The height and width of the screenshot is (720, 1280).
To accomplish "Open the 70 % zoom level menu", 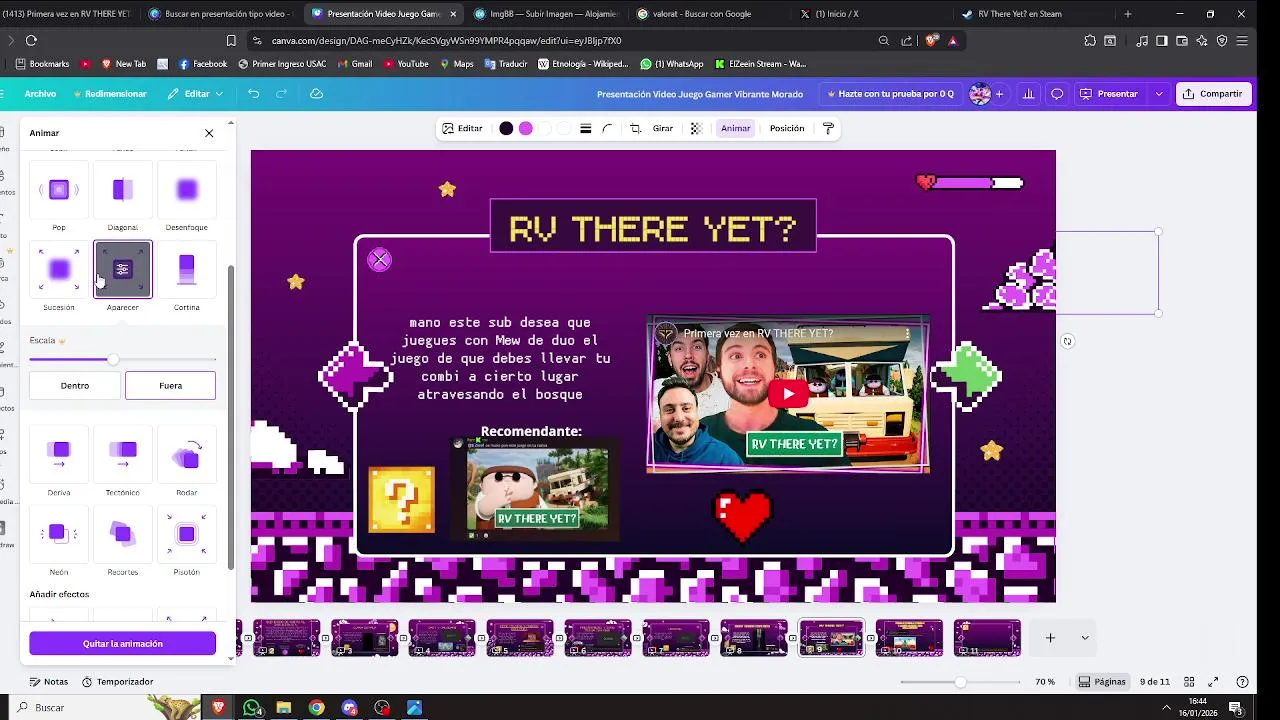I will pyautogui.click(x=1045, y=682).
